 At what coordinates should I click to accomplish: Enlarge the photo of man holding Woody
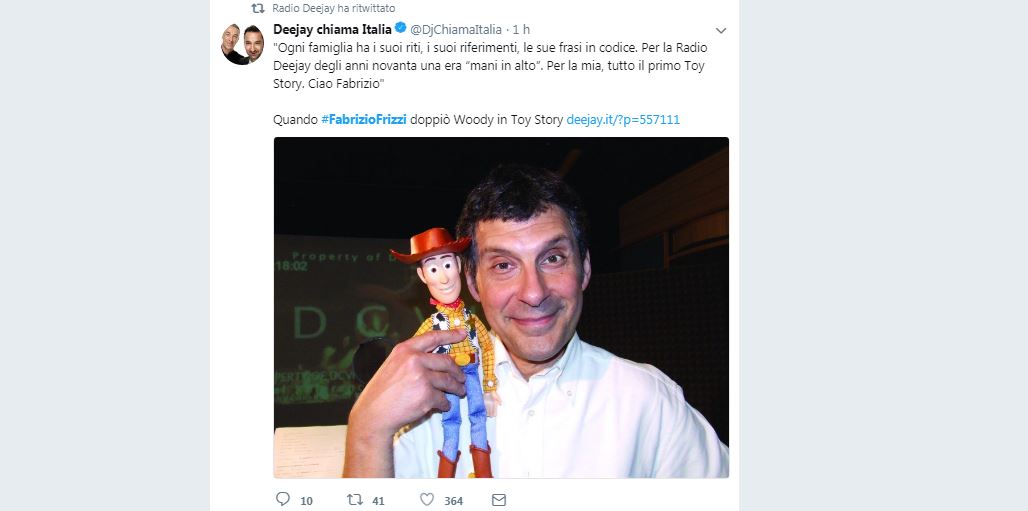501,307
